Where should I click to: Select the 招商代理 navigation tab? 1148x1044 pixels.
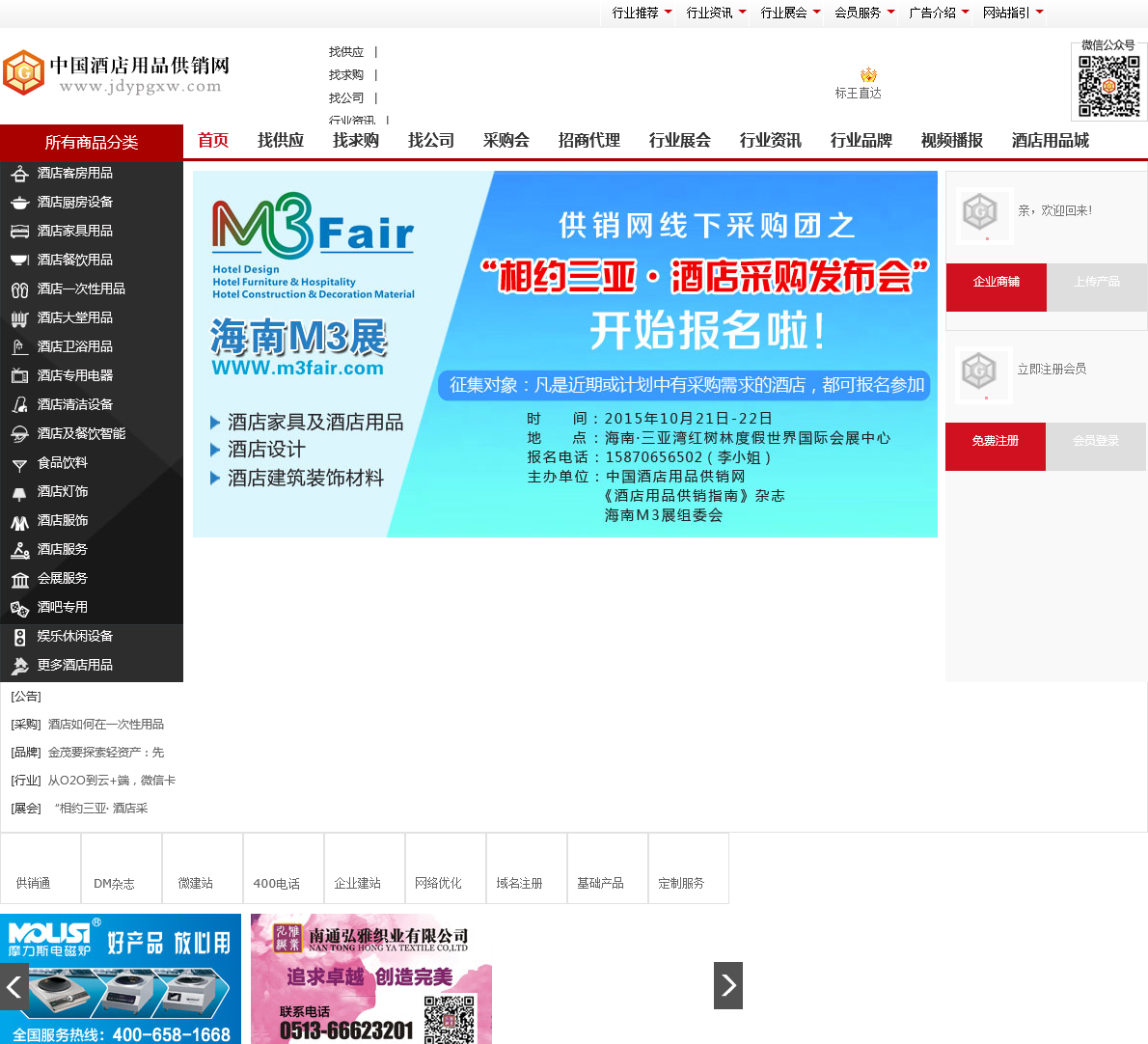588,141
